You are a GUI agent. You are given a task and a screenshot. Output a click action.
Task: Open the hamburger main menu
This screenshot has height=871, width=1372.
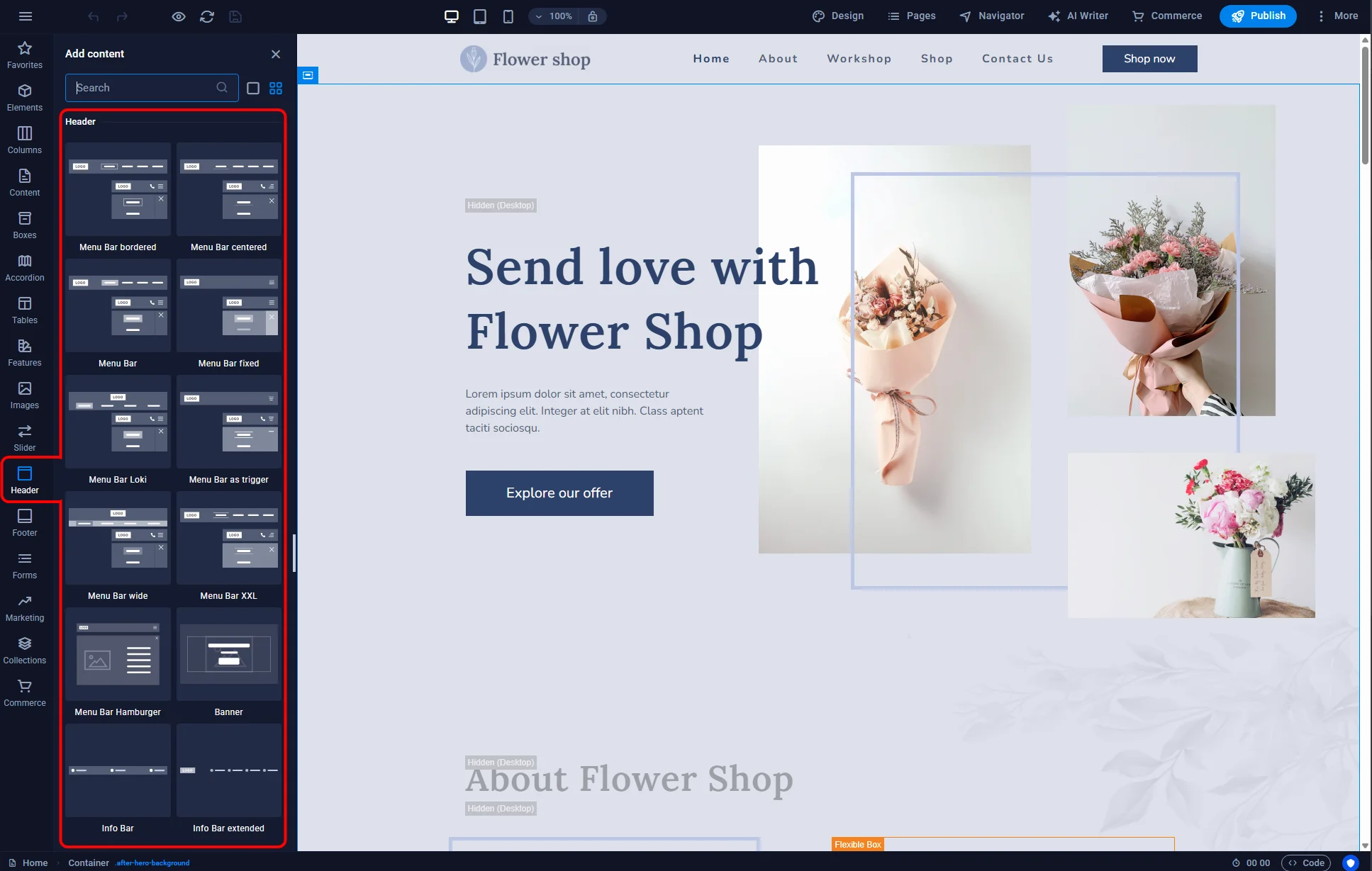(x=26, y=16)
